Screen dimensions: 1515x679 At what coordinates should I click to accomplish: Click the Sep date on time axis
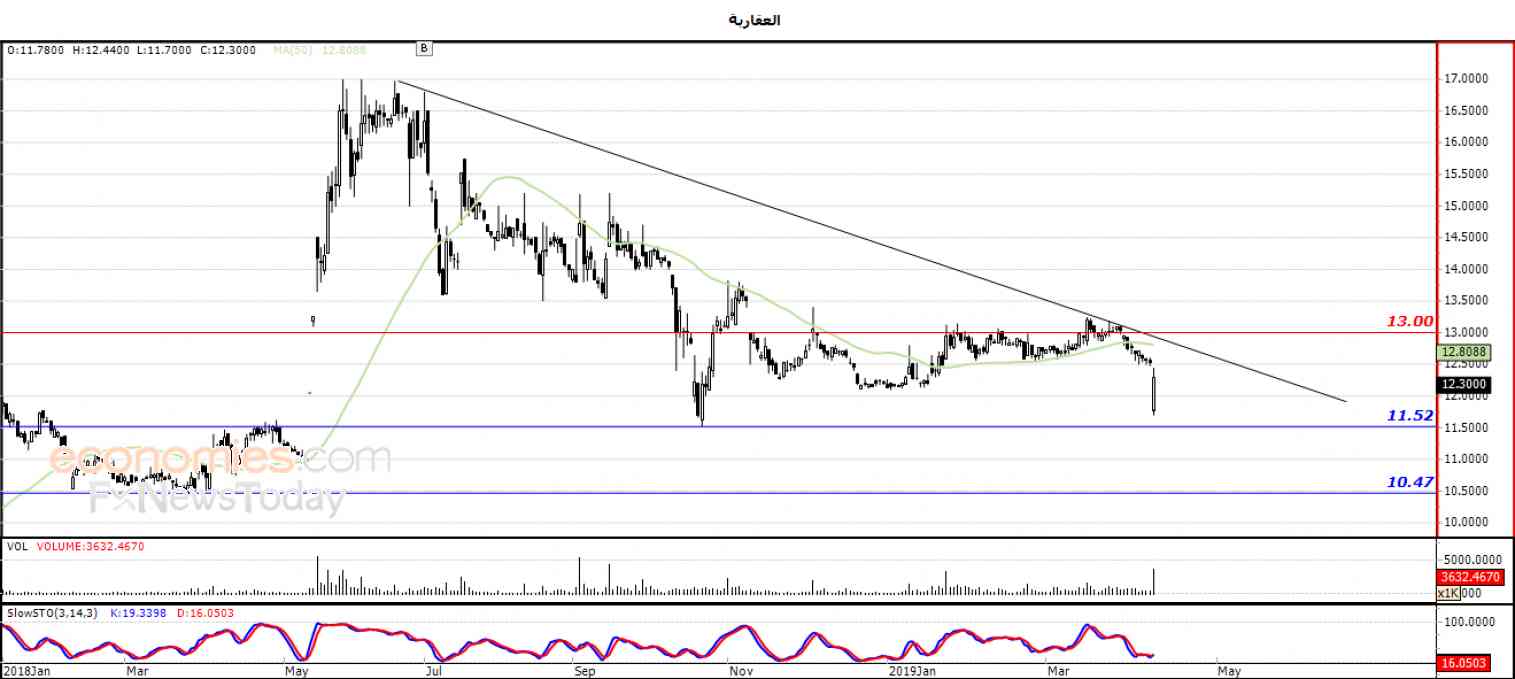[585, 670]
